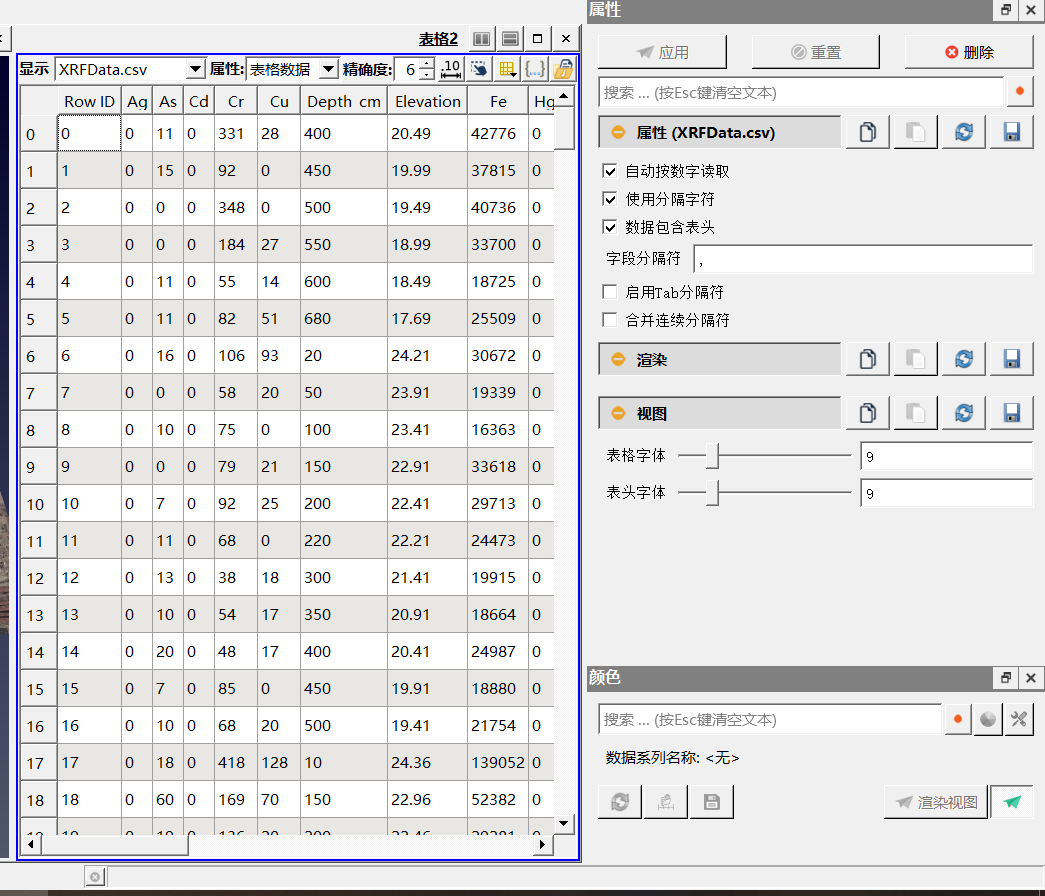1045x896 pixels.
Task: Paste into the 属性 (XRFData.csv) section
Action: coord(916,132)
